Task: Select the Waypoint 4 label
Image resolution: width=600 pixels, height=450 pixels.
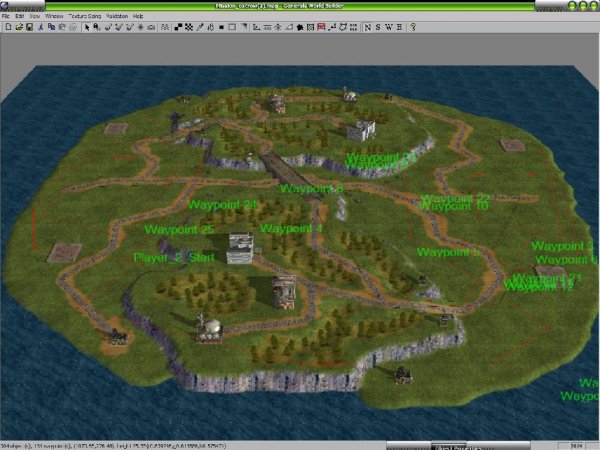Action: coord(291,228)
